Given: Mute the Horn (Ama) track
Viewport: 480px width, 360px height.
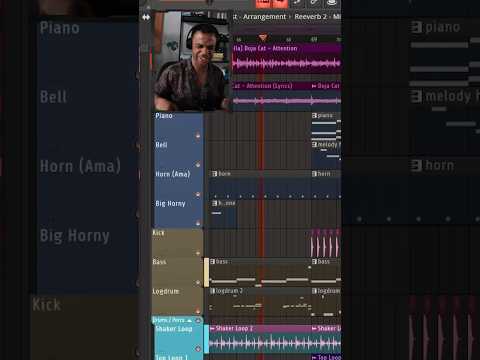Looking at the screenshot, I should click(198, 194).
